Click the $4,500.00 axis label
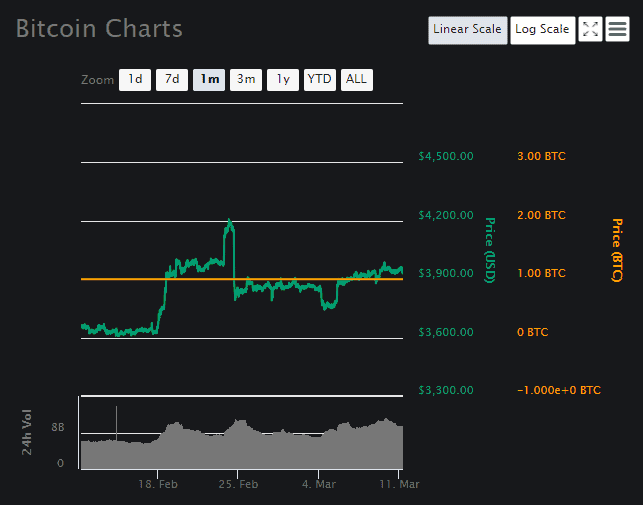643x505 pixels. point(446,156)
